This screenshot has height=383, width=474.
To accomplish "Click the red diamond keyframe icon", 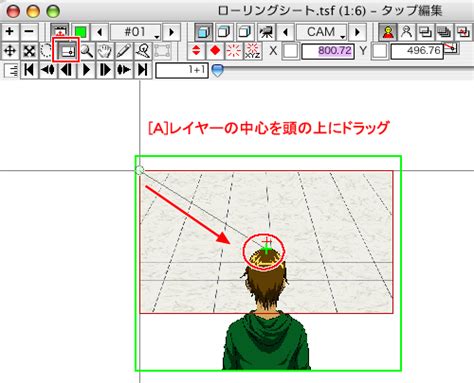I will pyautogui.click(x=215, y=51).
